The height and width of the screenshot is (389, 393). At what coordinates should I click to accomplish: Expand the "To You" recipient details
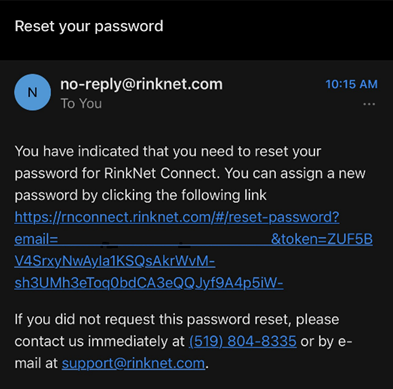[81, 104]
